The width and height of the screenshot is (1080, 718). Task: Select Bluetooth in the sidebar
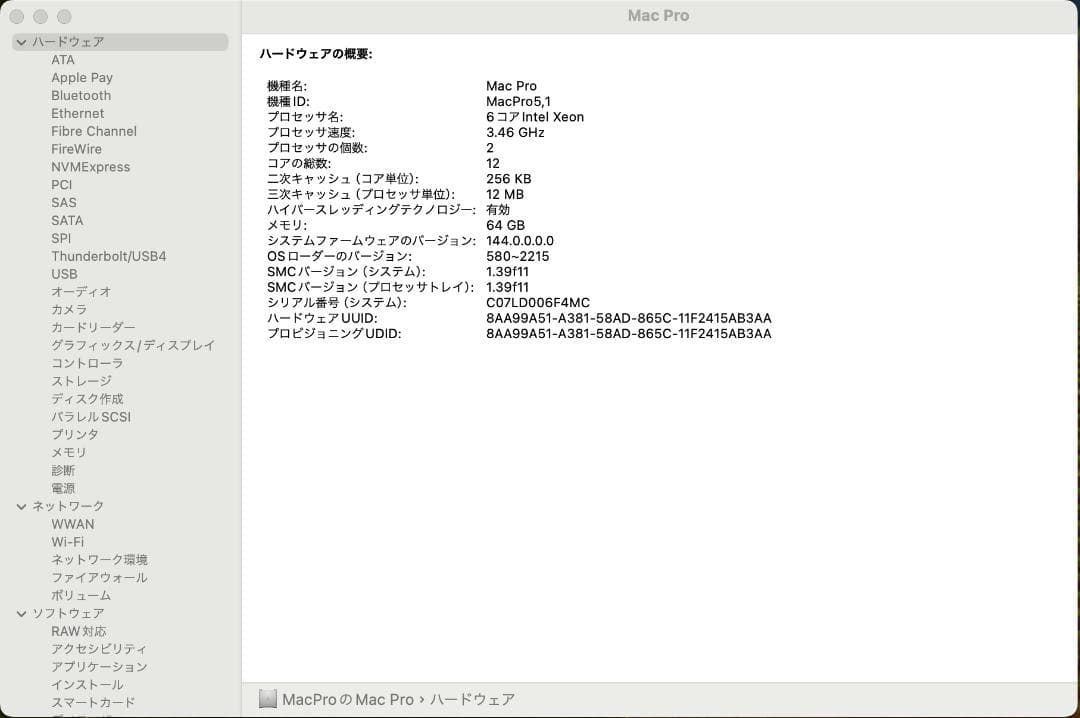(81, 96)
